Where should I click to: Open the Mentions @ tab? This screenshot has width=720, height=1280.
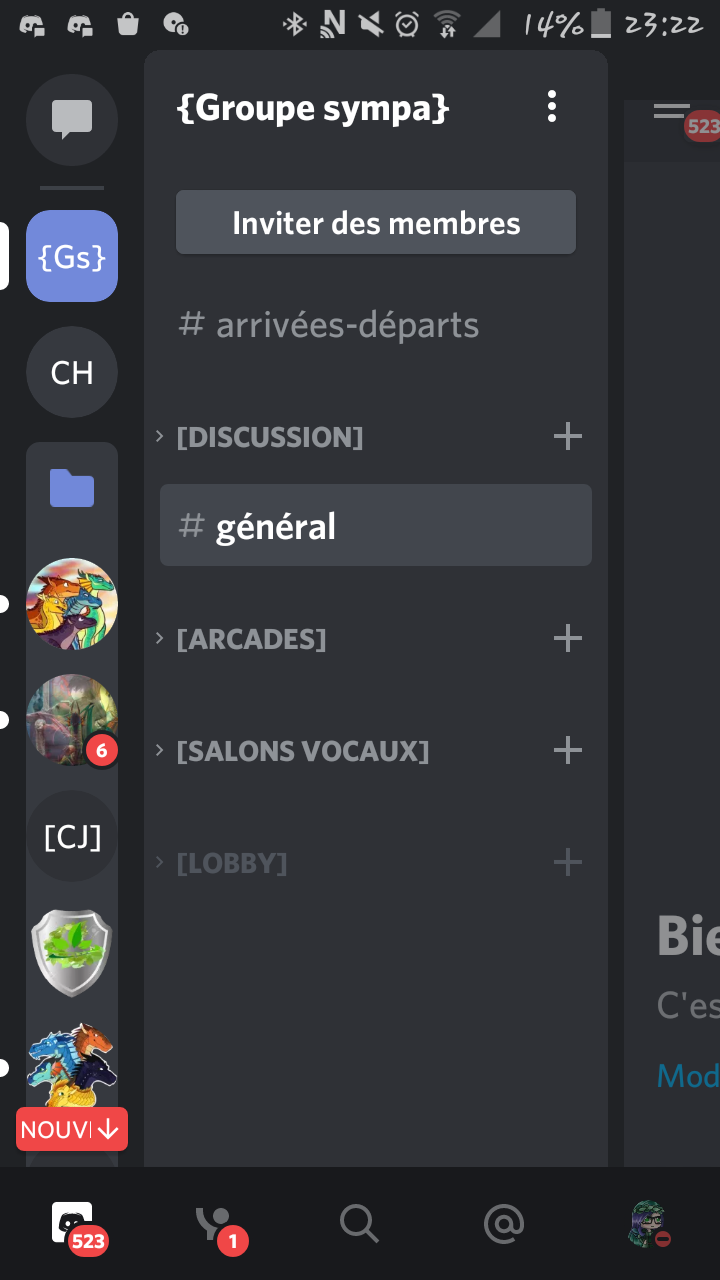pos(503,1223)
